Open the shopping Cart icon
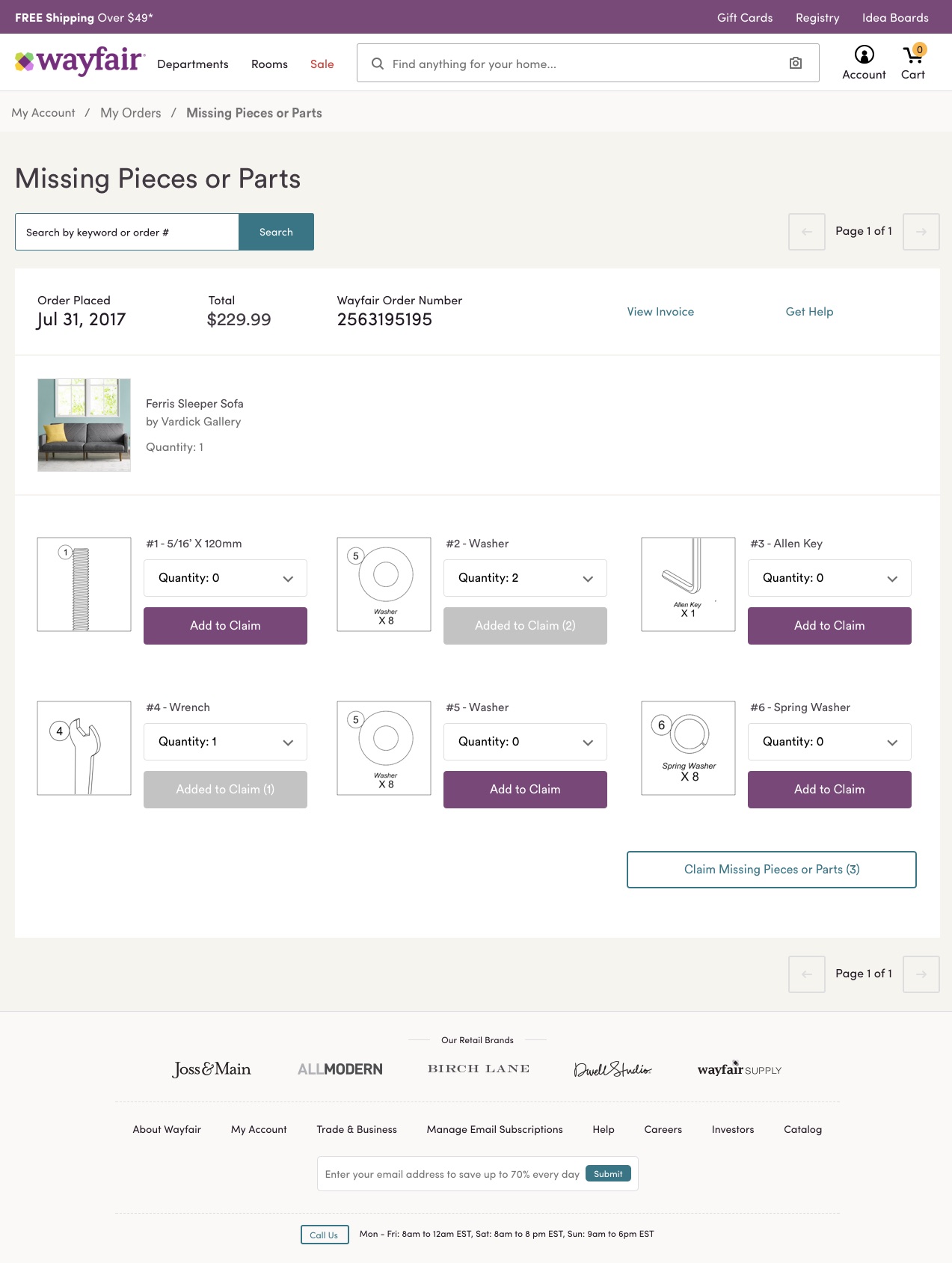This screenshot has width=952, height=1263. [912, 55]
